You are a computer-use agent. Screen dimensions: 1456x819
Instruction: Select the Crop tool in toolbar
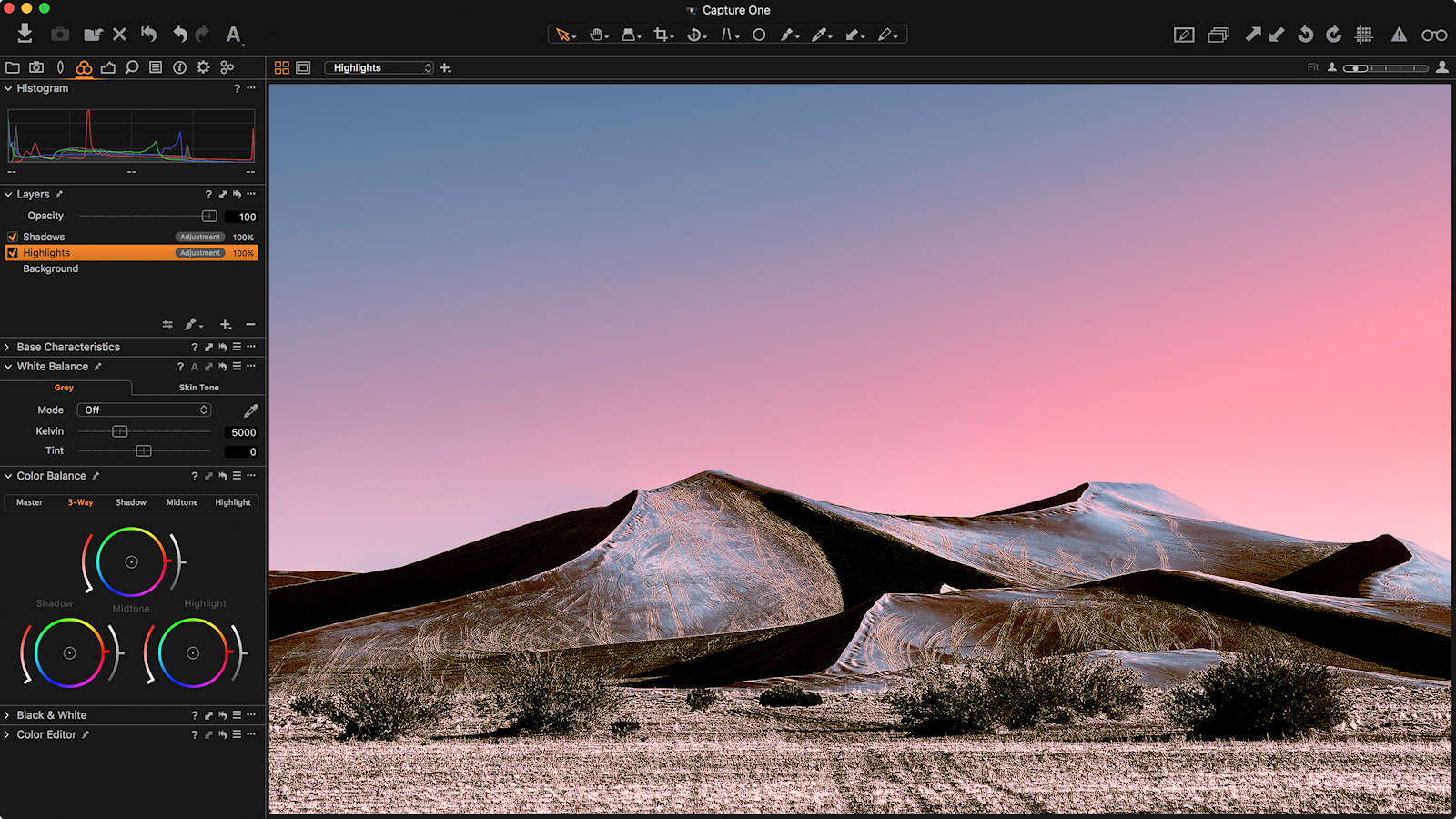[x=662, y=35]
